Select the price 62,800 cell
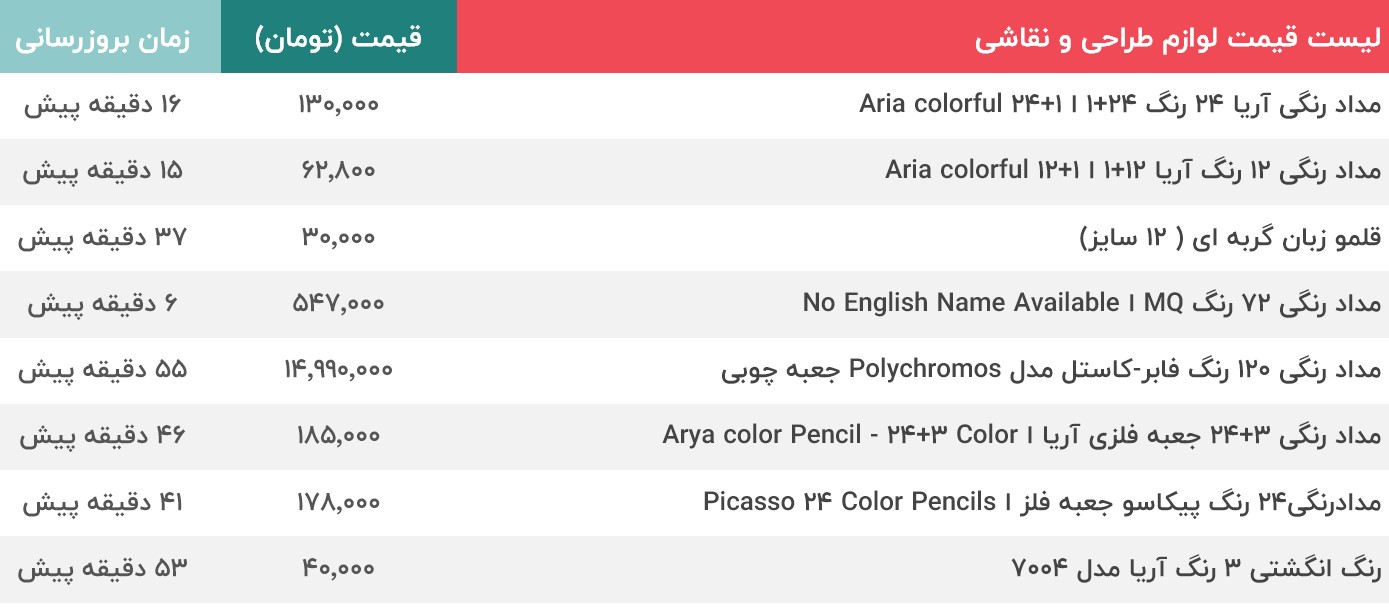1389x607 pixels. pyautogui.click(x=339, y=170)
